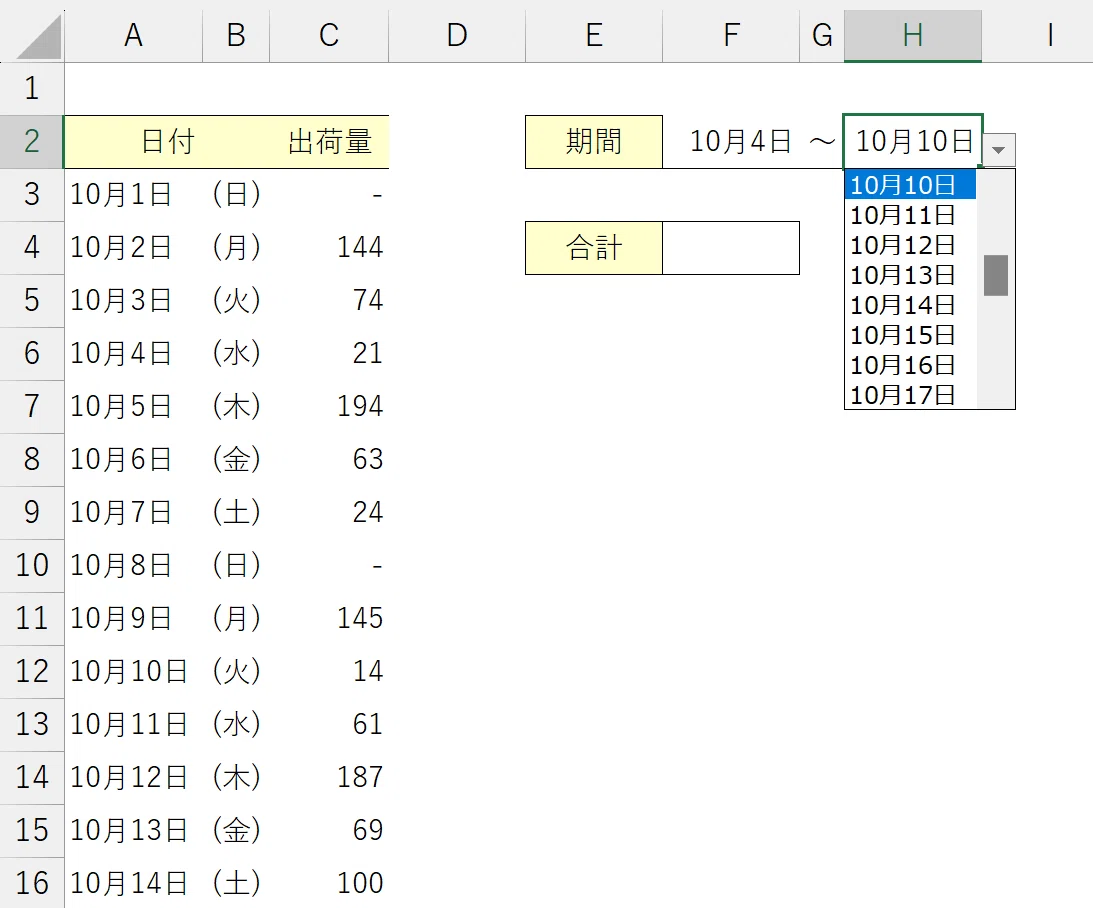Select column A header
The width and height of the screenshot is (1093, 908).
tap(133, 36)
